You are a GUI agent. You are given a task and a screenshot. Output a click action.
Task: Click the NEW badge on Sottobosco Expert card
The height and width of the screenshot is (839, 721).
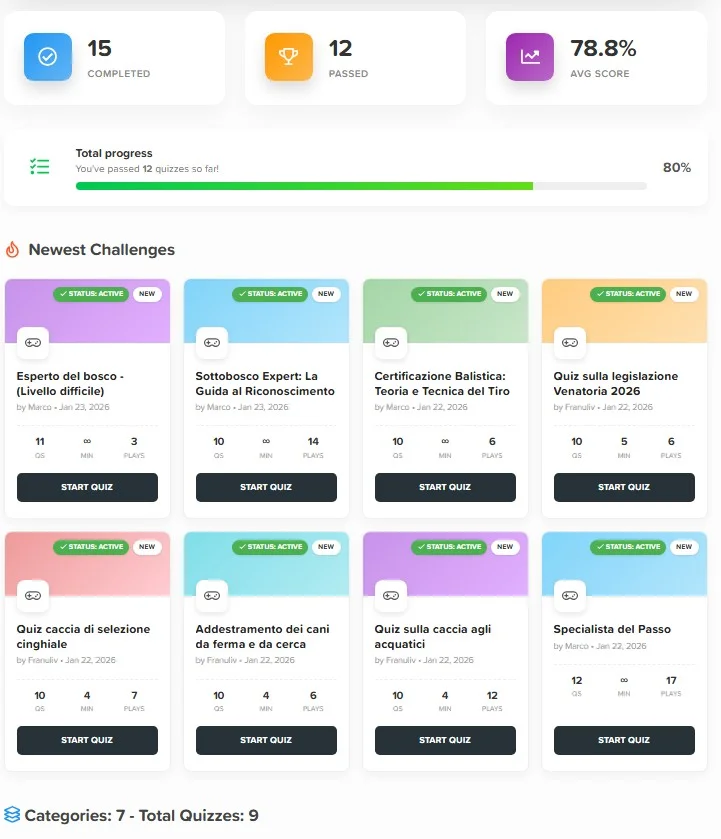click(x=326, y=294)
